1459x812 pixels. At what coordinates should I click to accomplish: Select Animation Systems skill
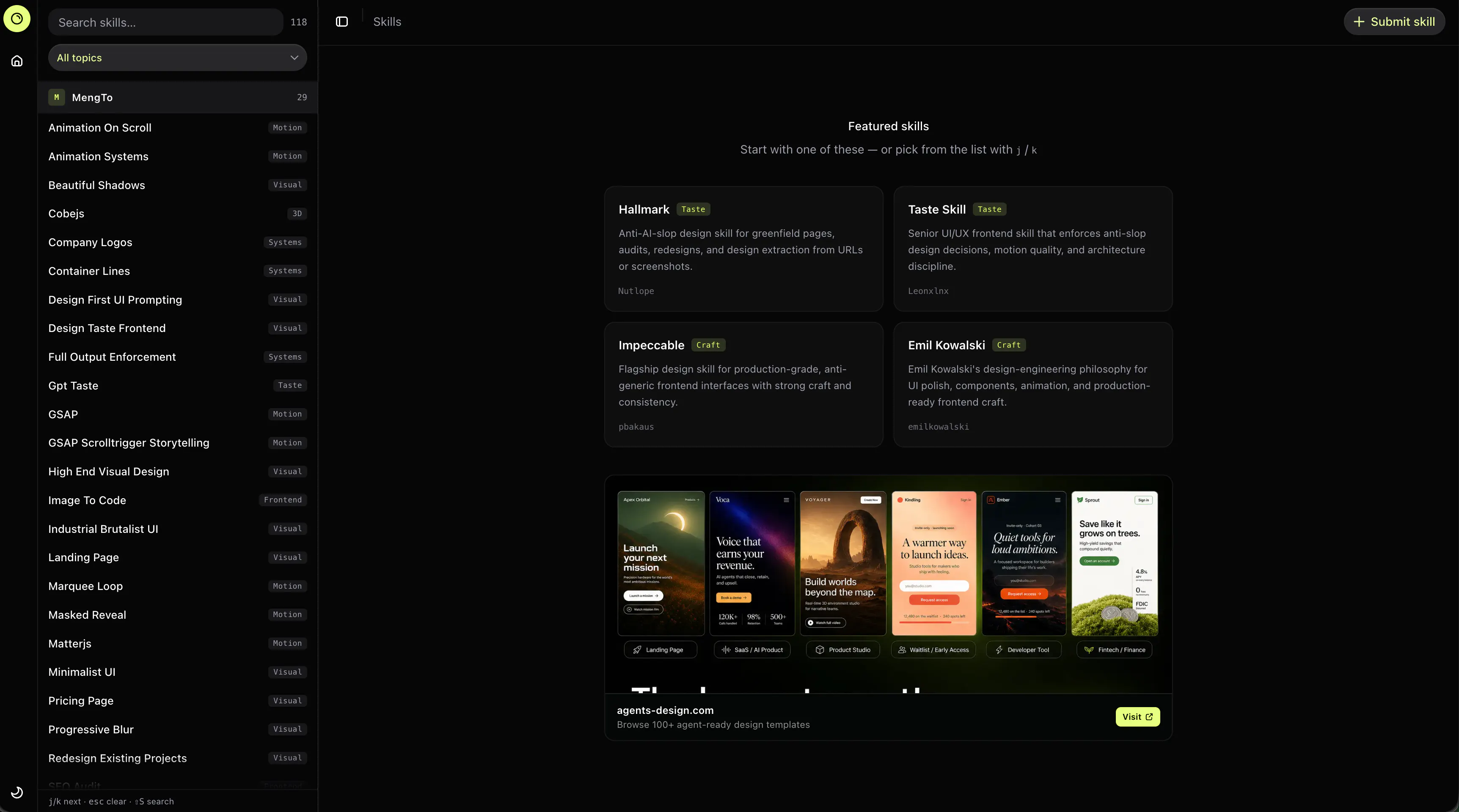[177, 156]
